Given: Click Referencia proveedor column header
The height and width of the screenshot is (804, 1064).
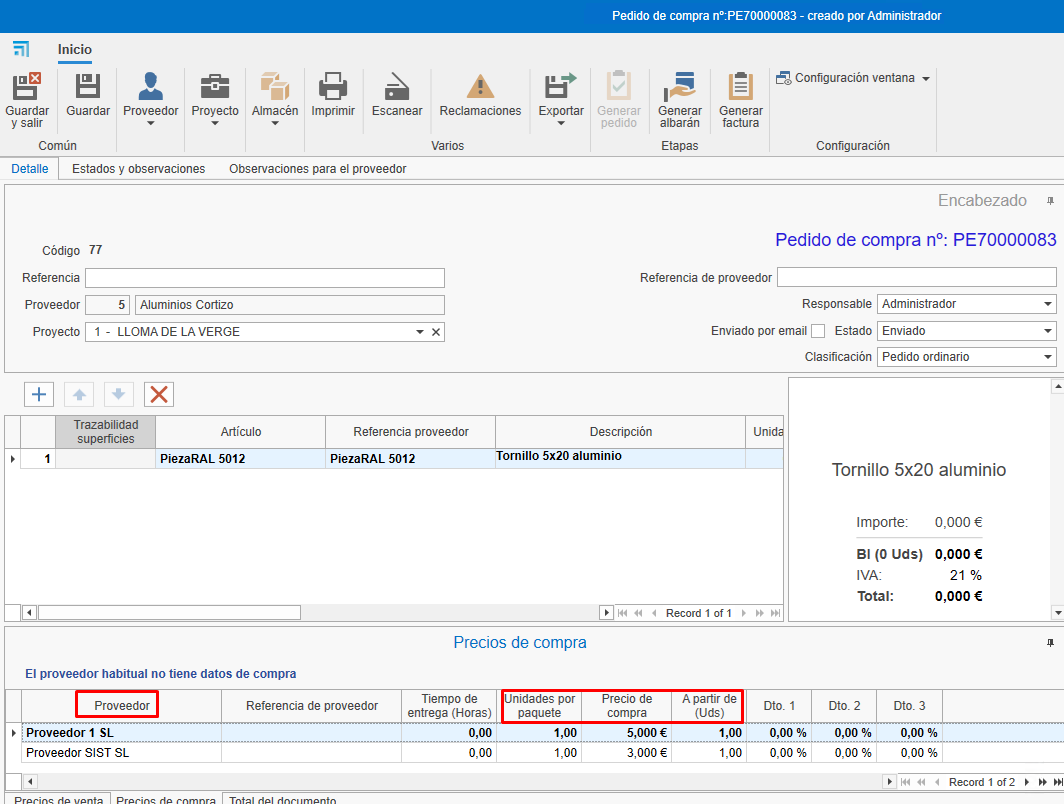Looking at the screenshot, I should pos(411,432).
